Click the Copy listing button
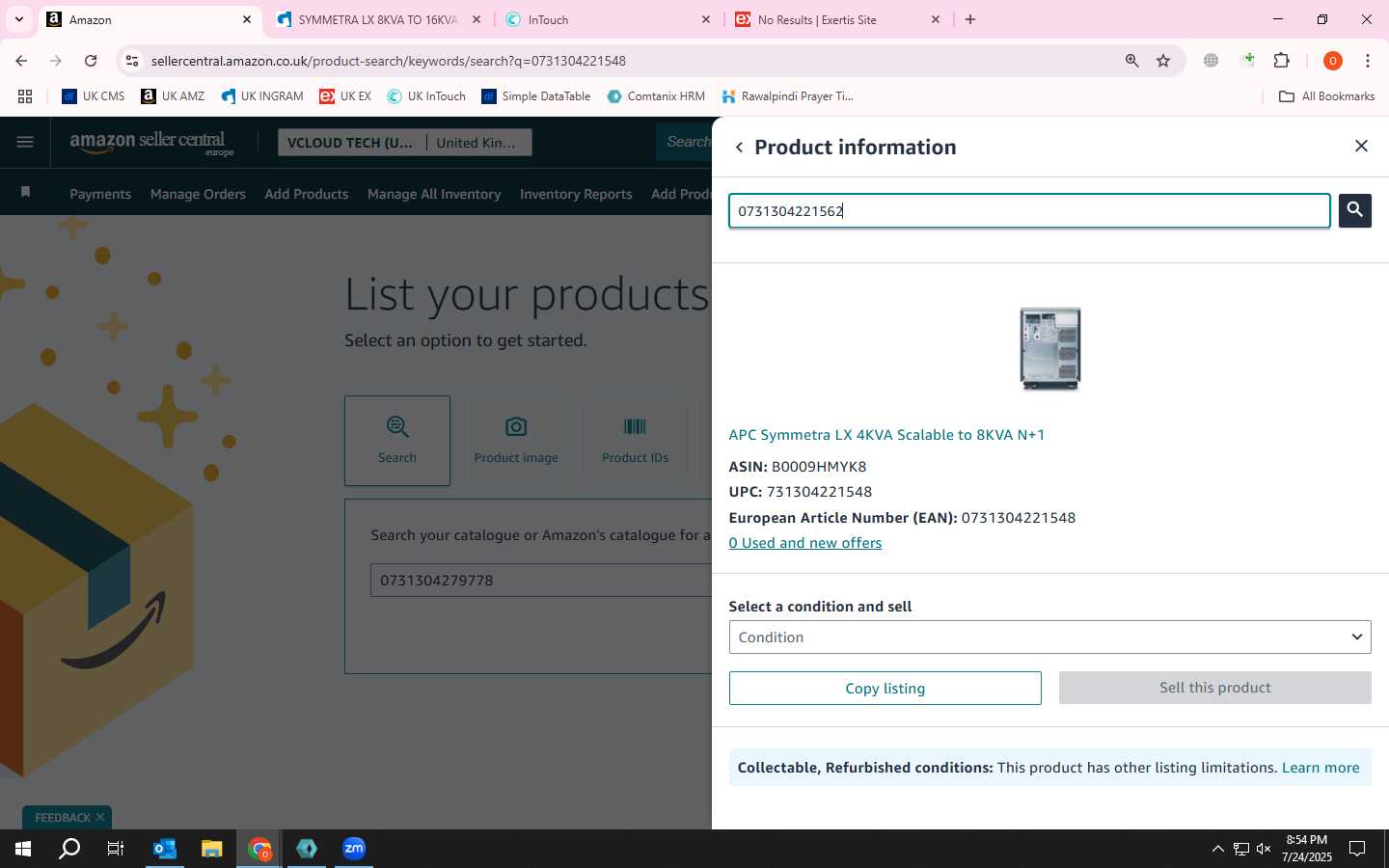The image size is (1389, 868). (885, 689)
